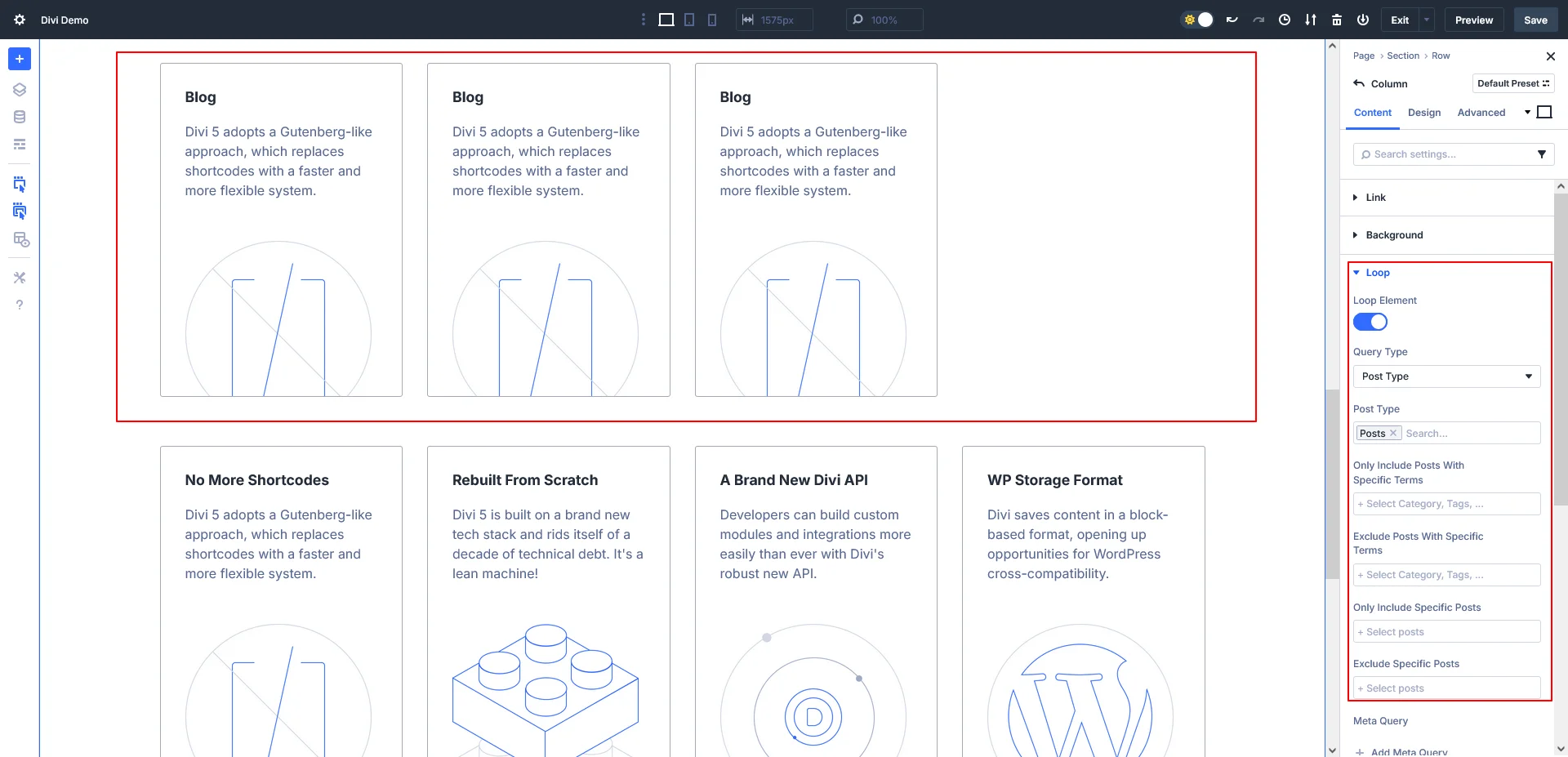Click the Save button

click(x=1535, y=20)
